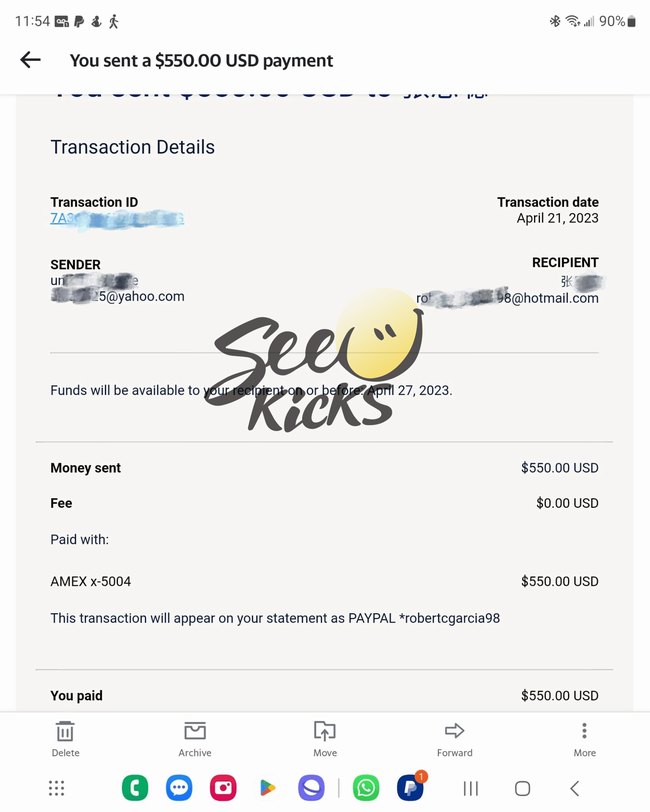The width and height of the screenshot is (650, 812).
Task: Launch the Phone app from taskbar
Action: [134, 788]
